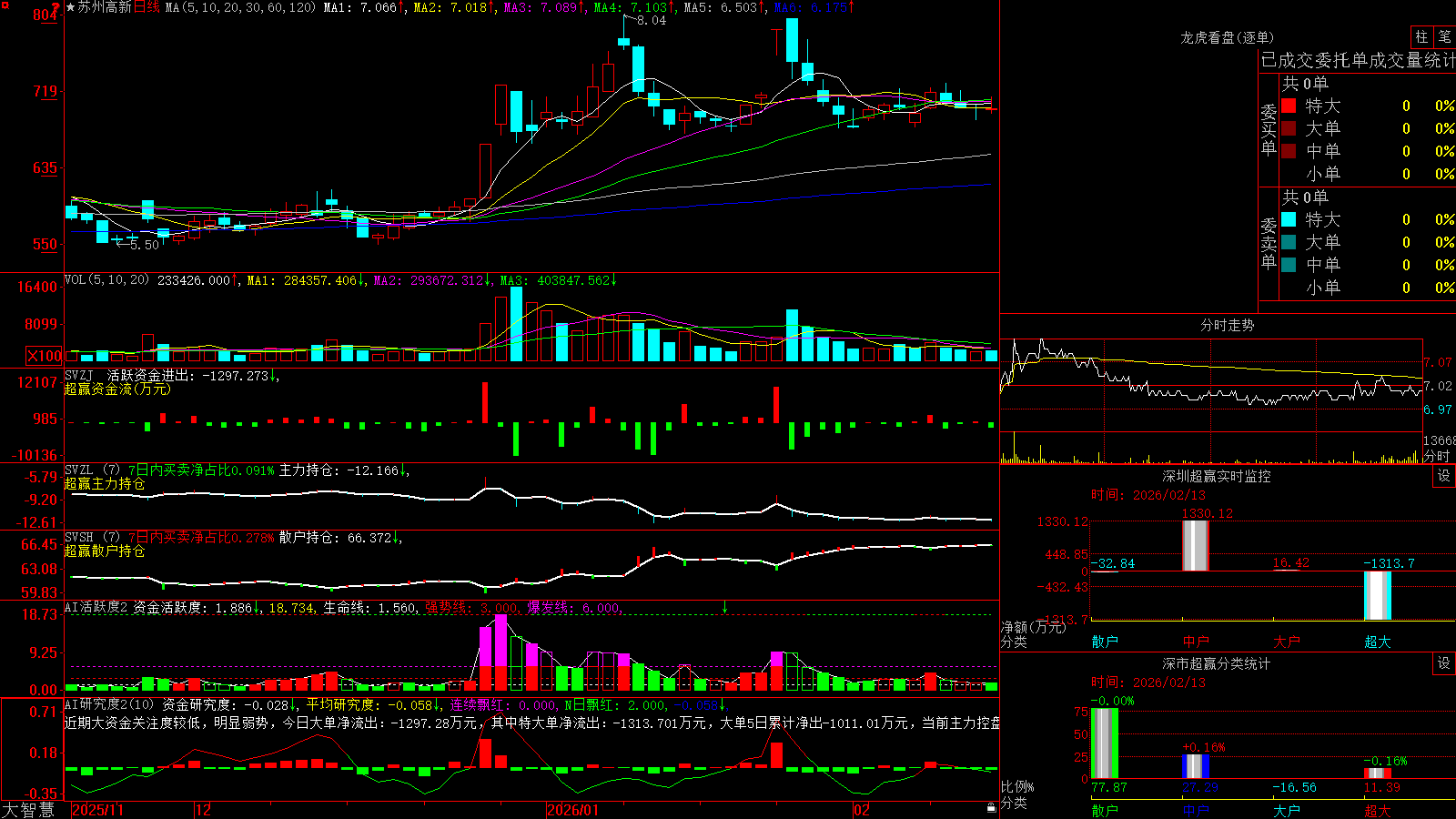
Task: Click the 5.50 low price annotation
Action: pos(144,245)
